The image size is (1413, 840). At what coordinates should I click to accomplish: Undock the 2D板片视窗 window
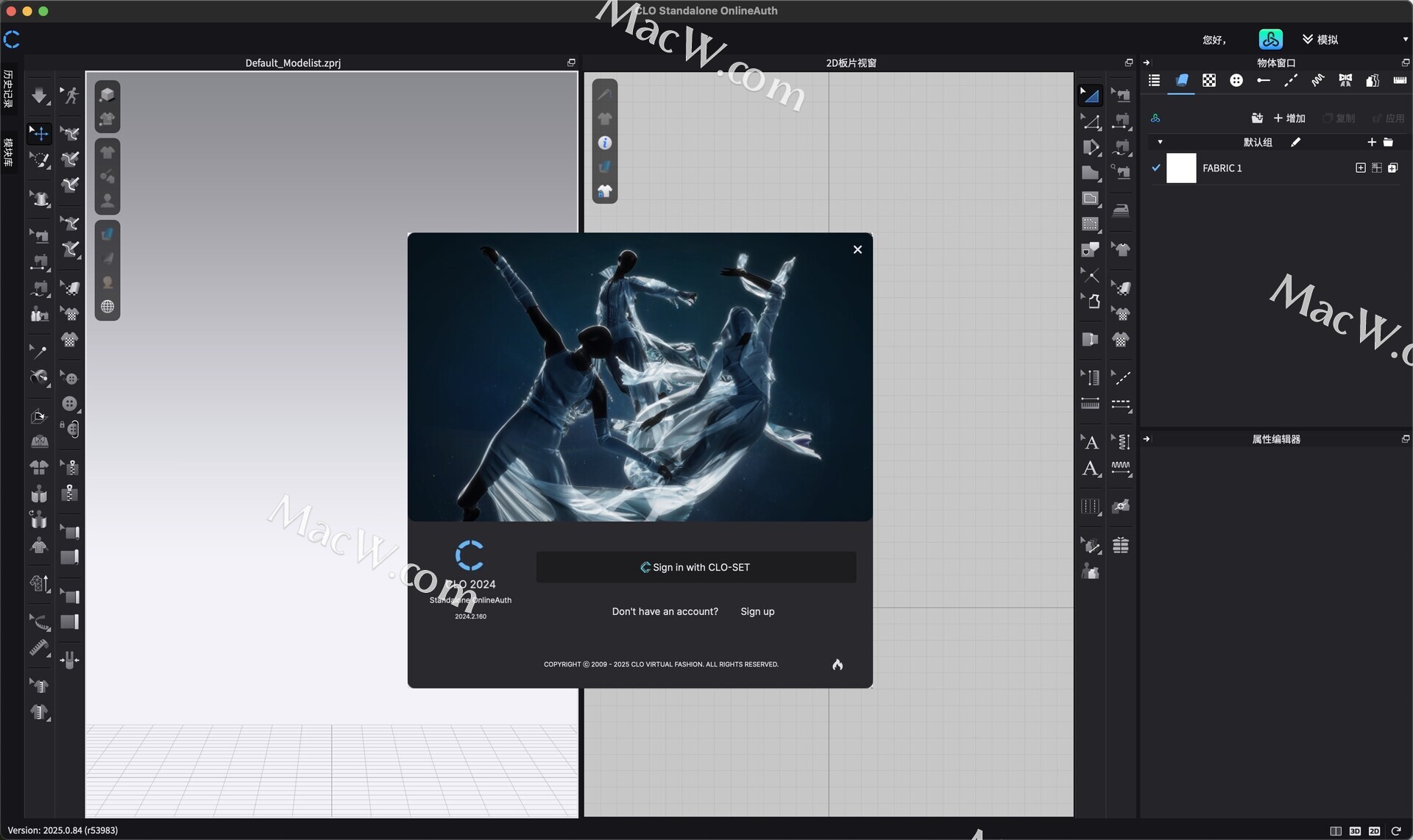tap(1128, 63)
